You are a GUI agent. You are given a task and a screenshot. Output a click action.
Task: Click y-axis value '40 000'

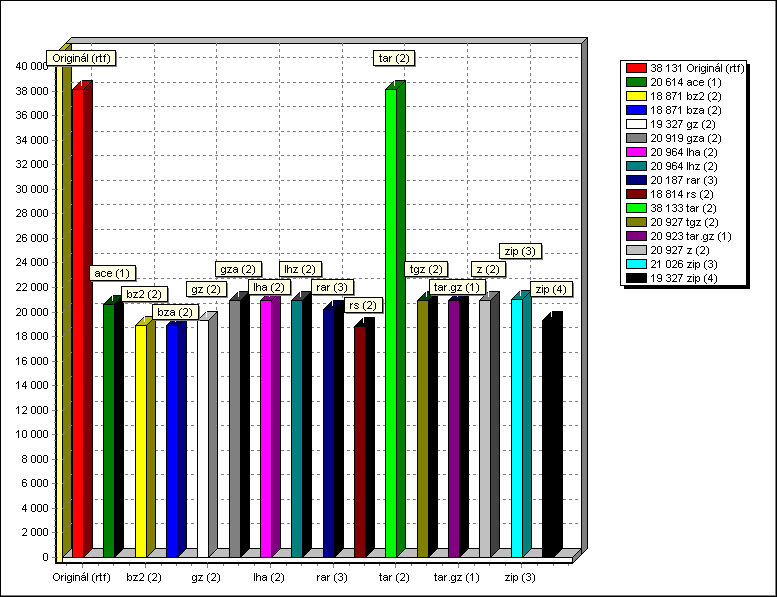click(32, 66)
